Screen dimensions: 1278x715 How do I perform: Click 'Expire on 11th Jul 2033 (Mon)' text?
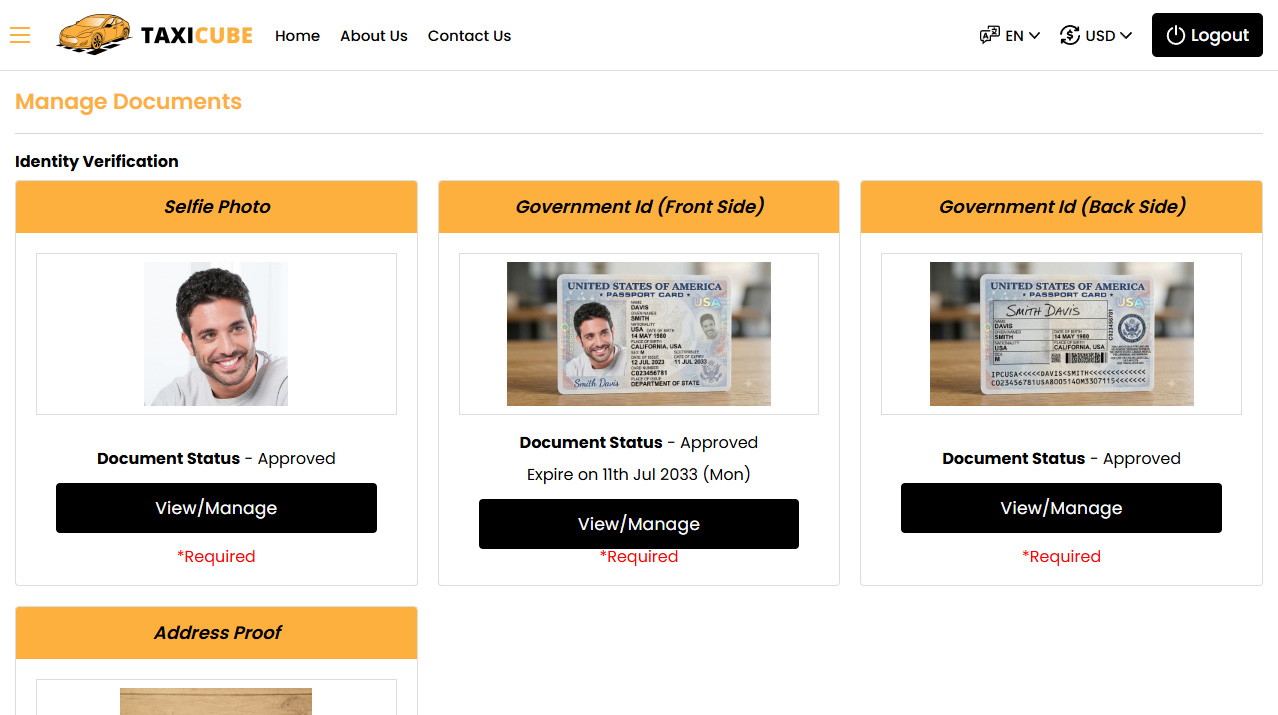coord(639,474)
